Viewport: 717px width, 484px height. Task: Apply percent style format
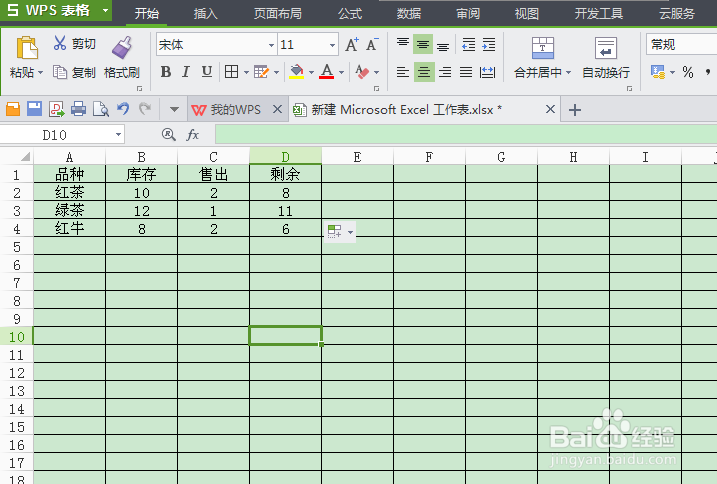click(688, 72)
